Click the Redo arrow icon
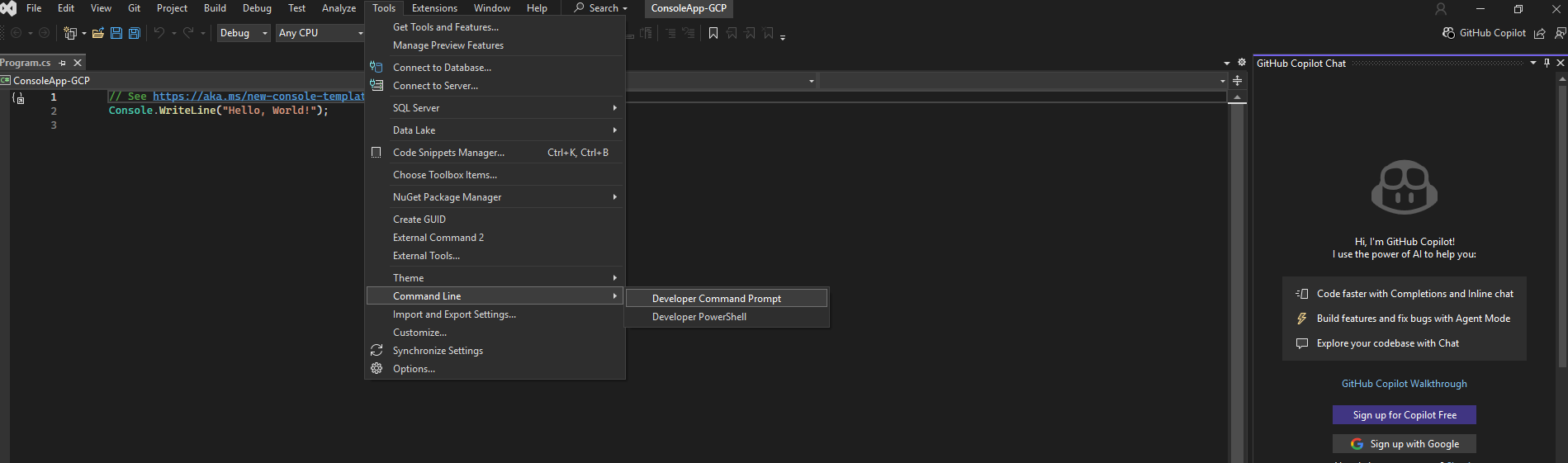This screenshot has width=1568, height=463. click(188, 33)
